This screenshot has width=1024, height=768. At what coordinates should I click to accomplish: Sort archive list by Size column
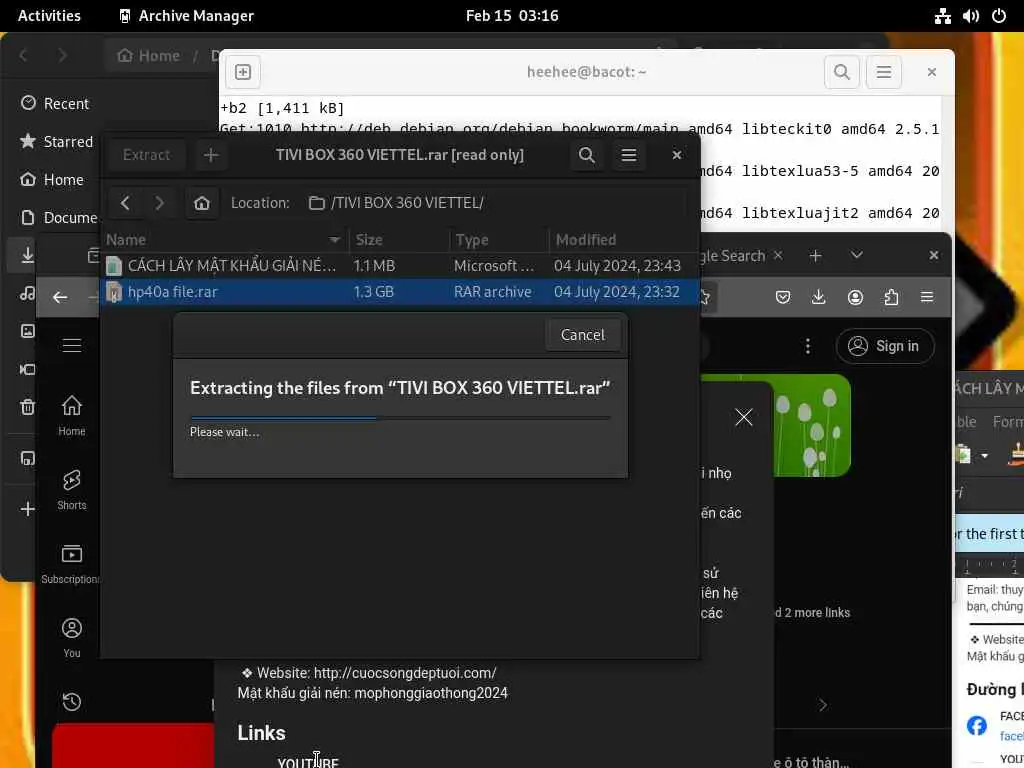[x=400, y=240]
